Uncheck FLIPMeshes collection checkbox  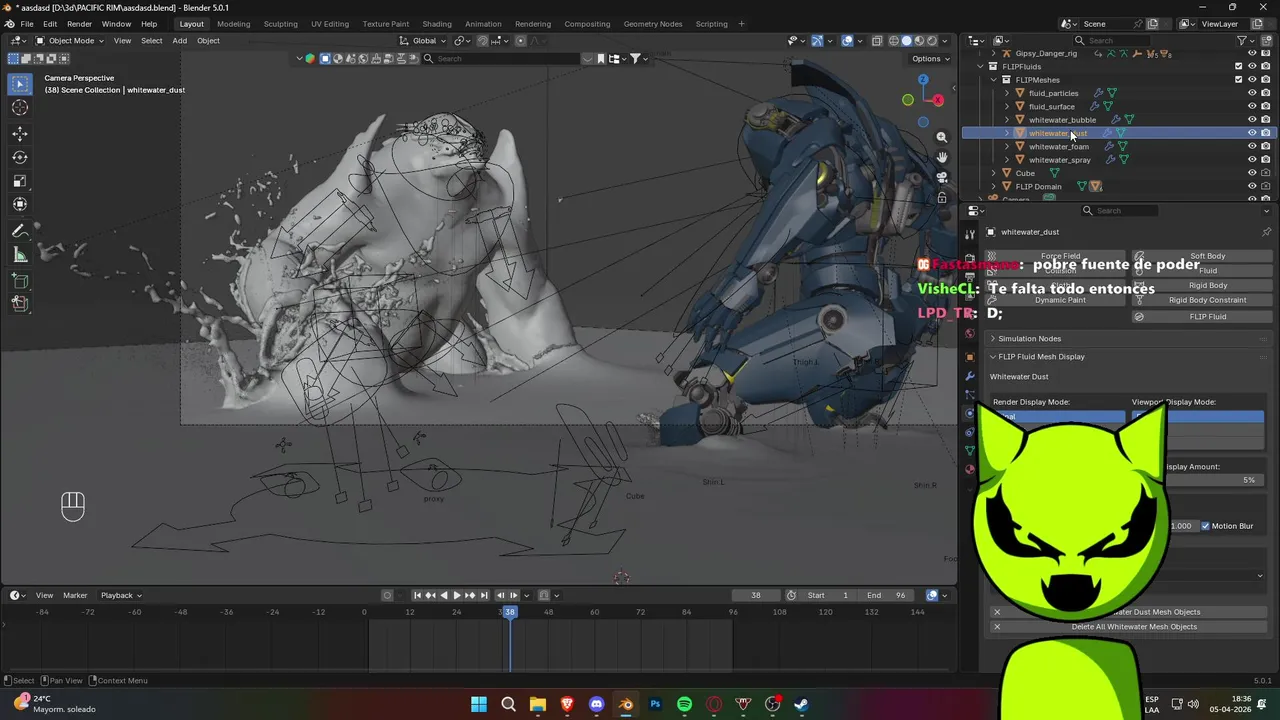coord(1239,80)
